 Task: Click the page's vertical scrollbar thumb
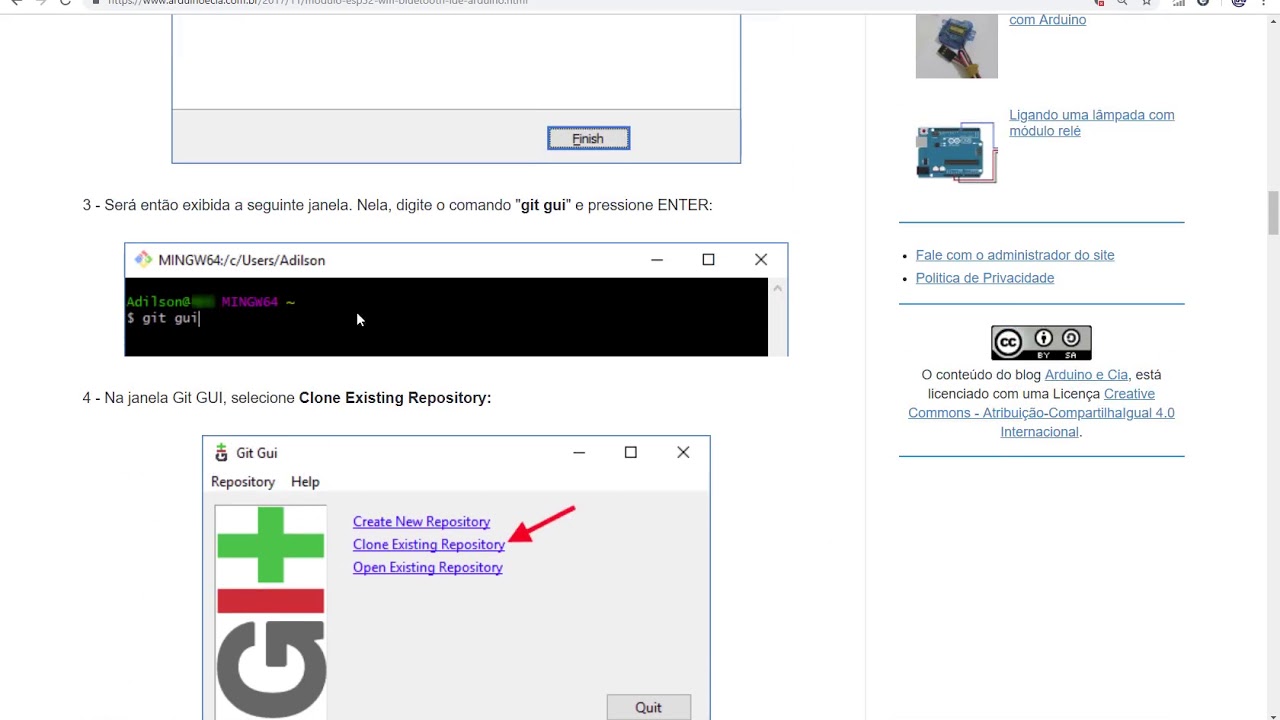click(1273, 212)
